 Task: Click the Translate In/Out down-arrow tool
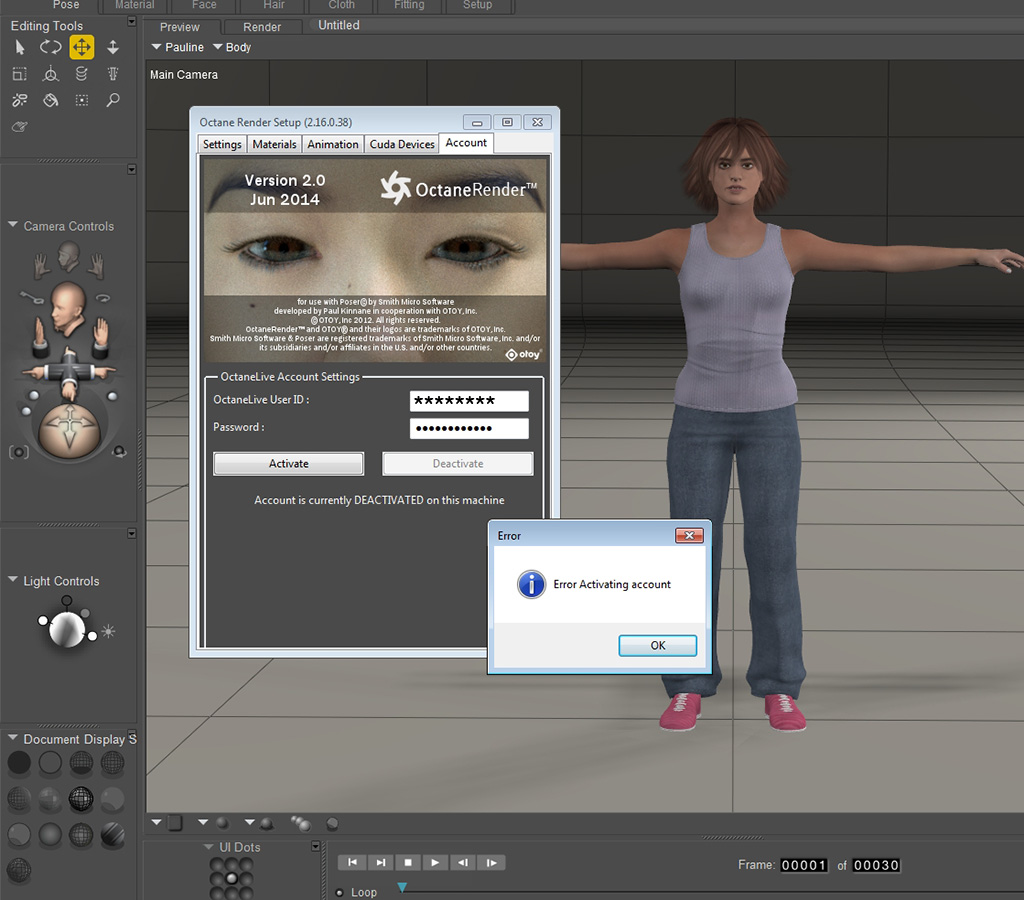click(113, 47)
